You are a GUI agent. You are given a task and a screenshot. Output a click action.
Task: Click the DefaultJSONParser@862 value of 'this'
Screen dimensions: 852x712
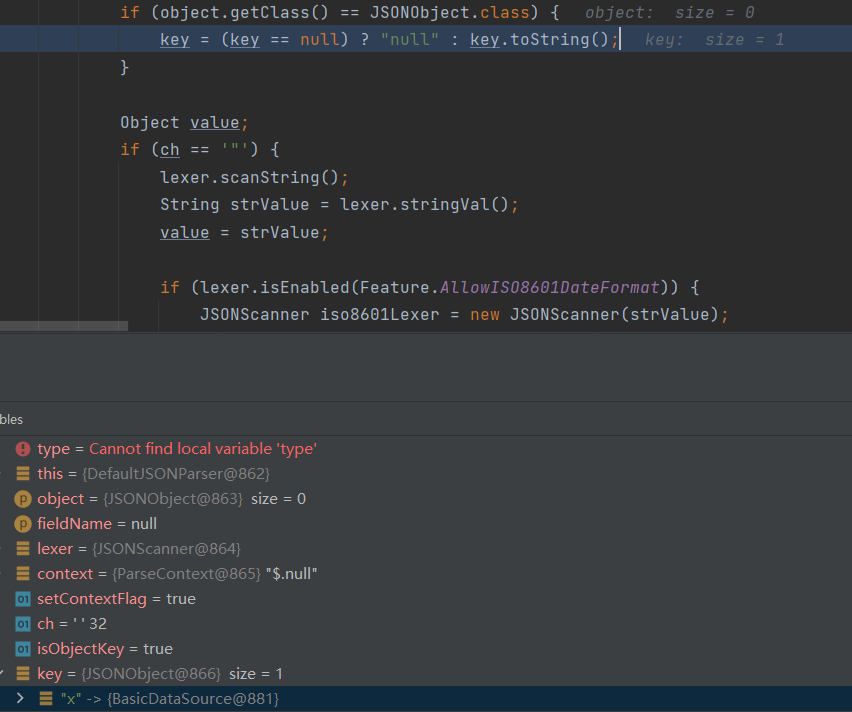pos(176,474)
